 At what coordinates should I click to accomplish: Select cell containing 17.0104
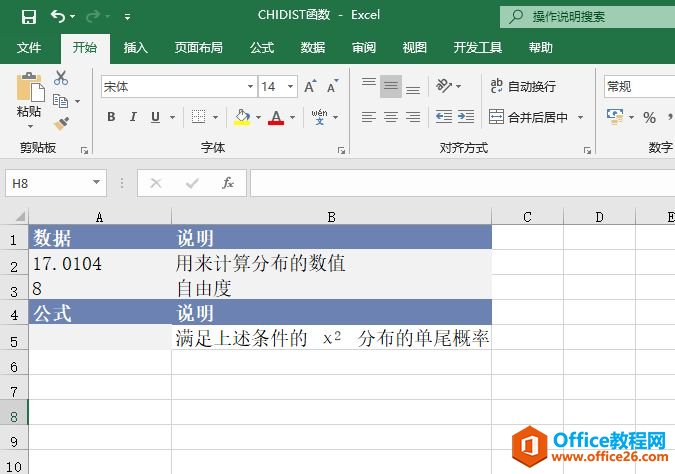100,263
